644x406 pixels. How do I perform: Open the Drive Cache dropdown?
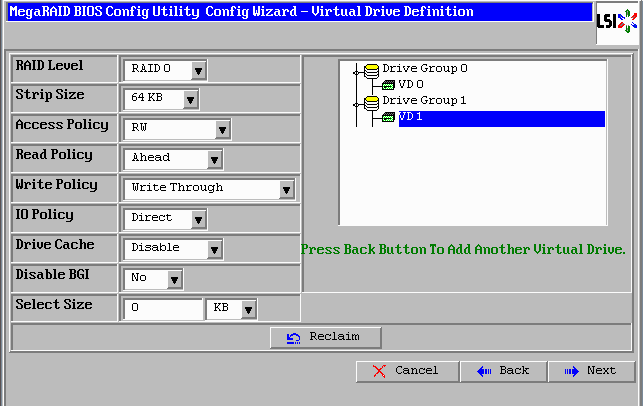[214, 249]
